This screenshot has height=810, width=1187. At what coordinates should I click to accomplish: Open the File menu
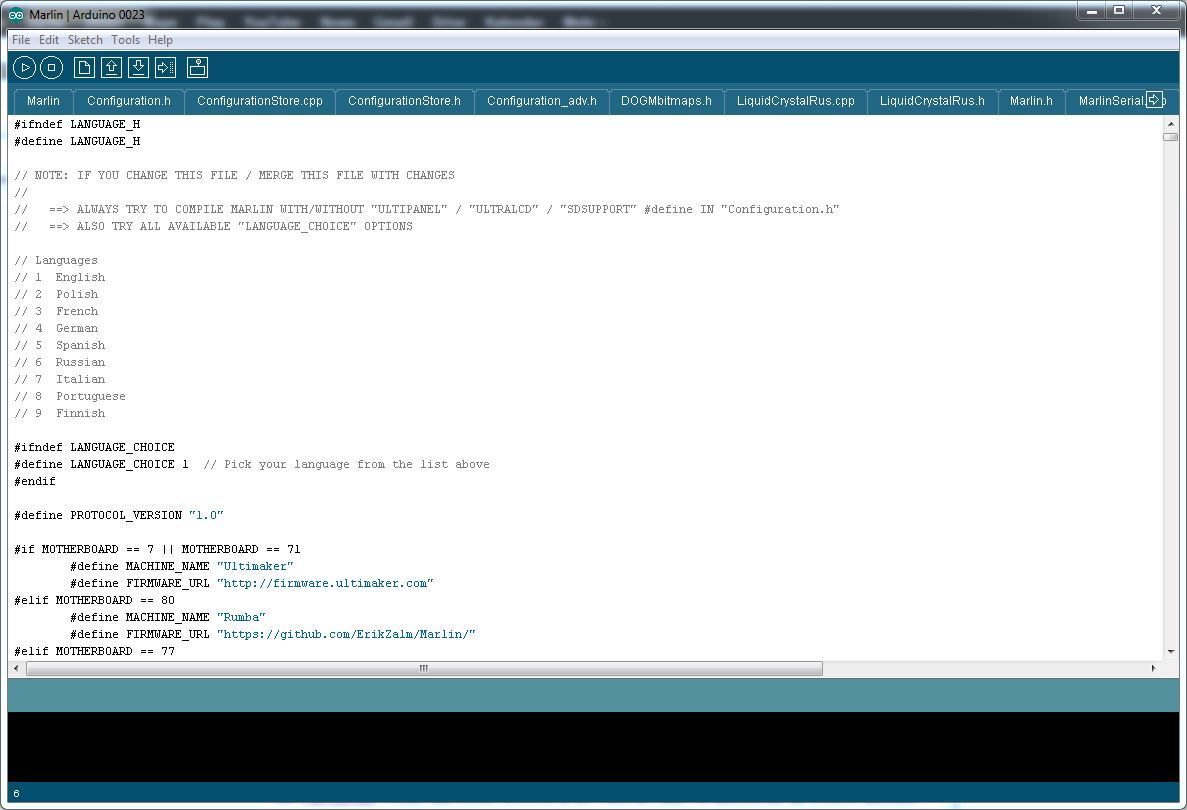21,39
